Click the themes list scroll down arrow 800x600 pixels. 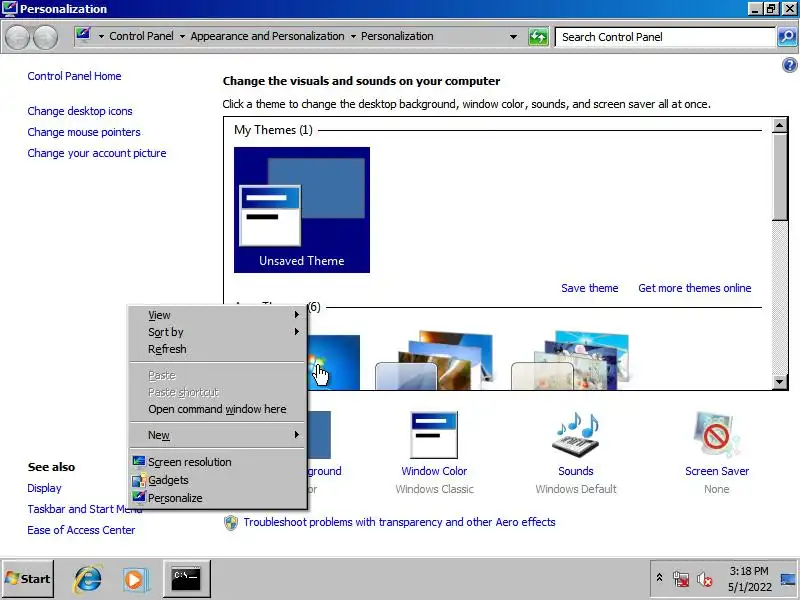click(x=779, y=382)
